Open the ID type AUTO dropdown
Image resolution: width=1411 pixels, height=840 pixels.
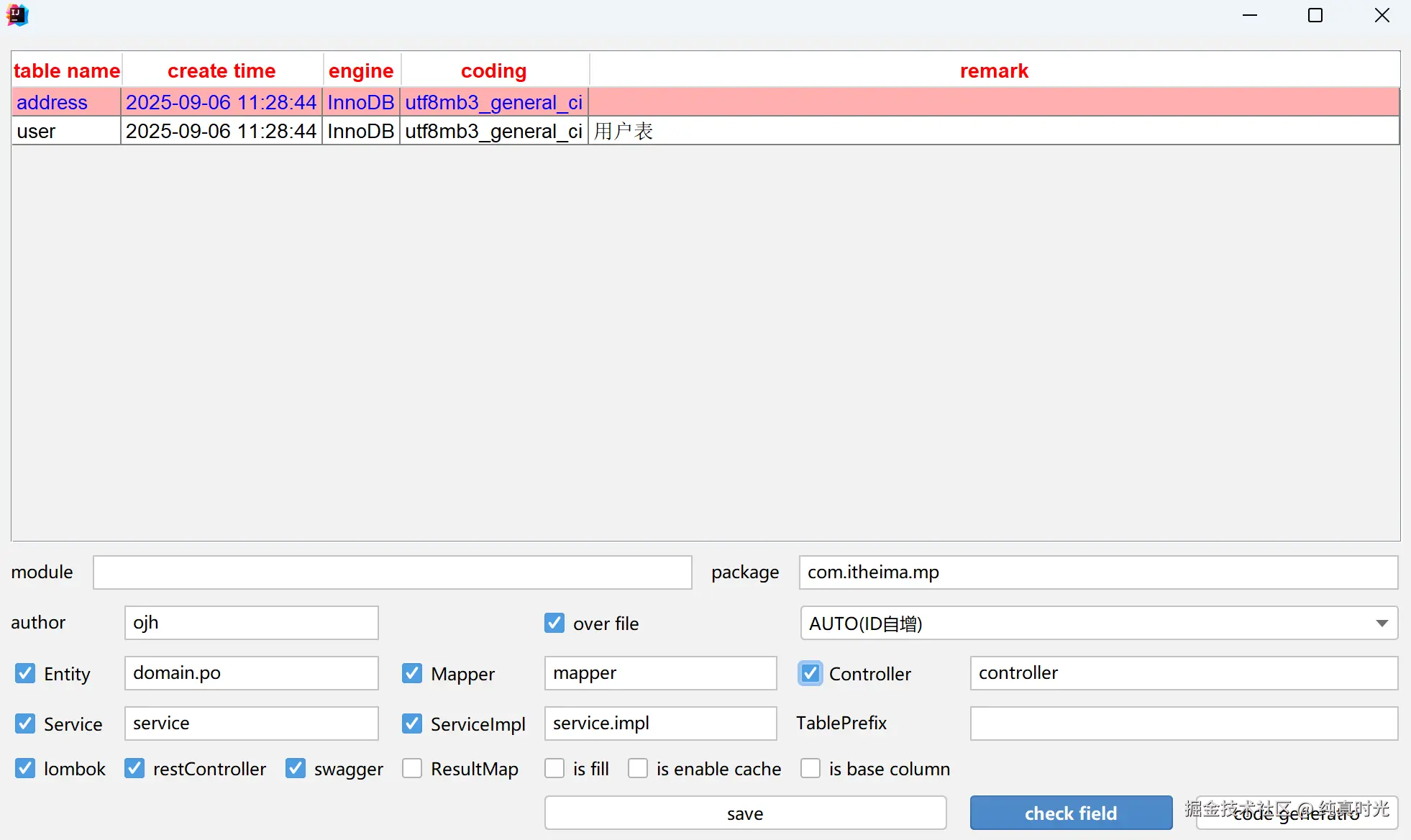(1098, 624)
